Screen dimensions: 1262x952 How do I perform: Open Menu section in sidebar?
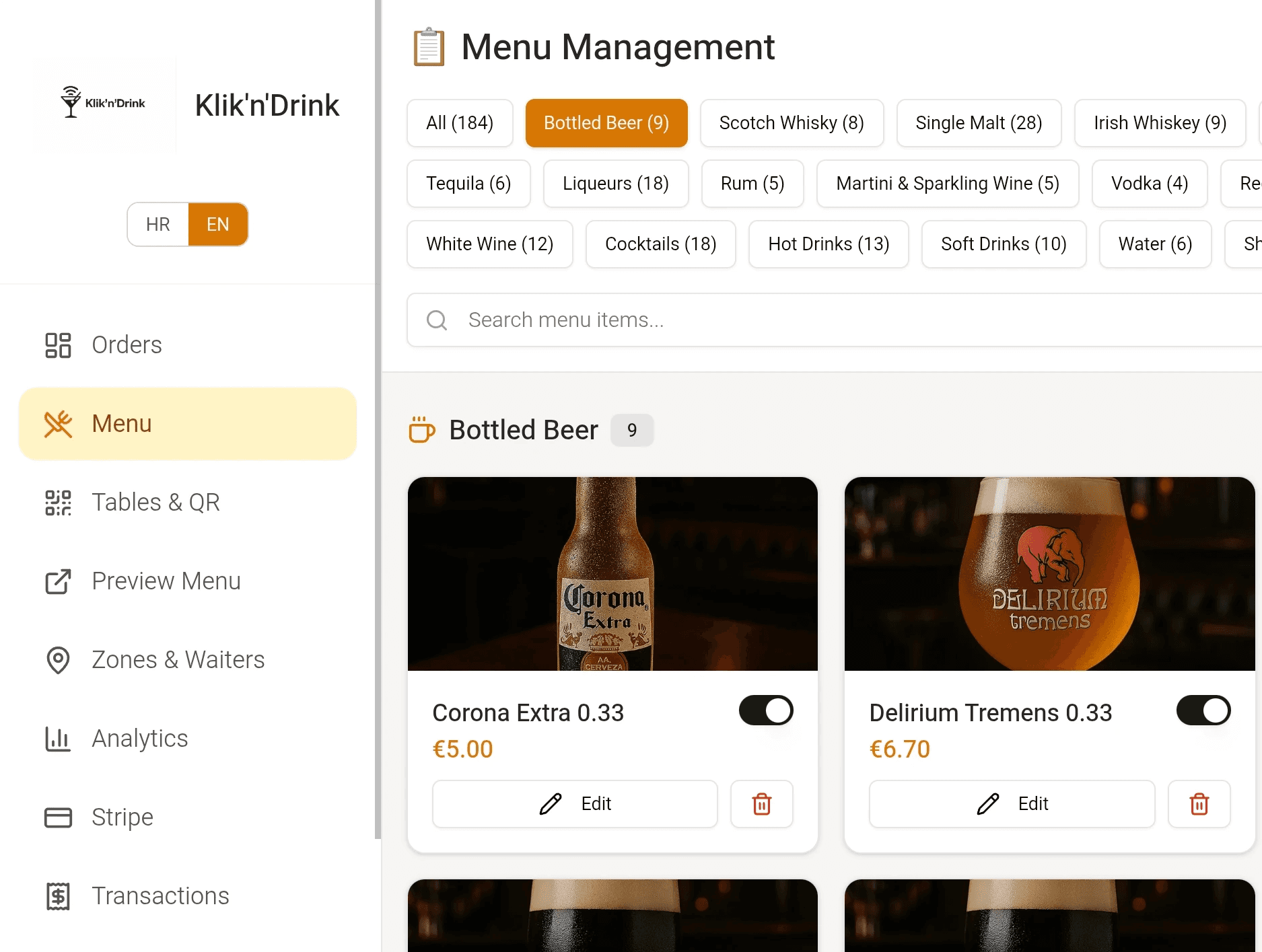pyautogui.click(x=188, y=424)
